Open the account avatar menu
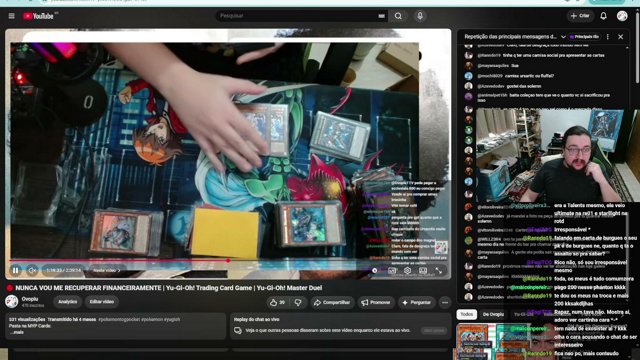Image resolution: width=640 pixels, height=360 pixels. (x=622, y=16)
